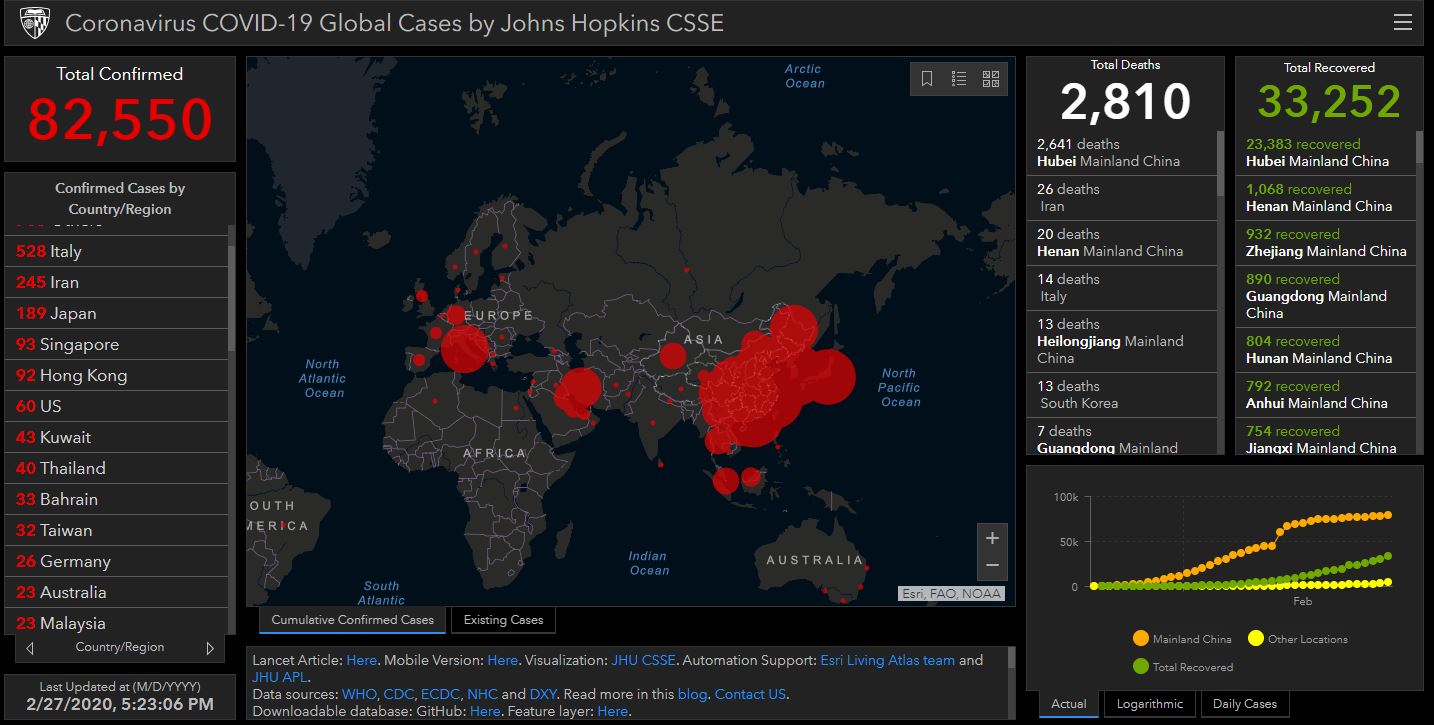Click the 14 deaths Italy entry
The height and width of the screenshot is (725, 1434).
pos(1121,288)
